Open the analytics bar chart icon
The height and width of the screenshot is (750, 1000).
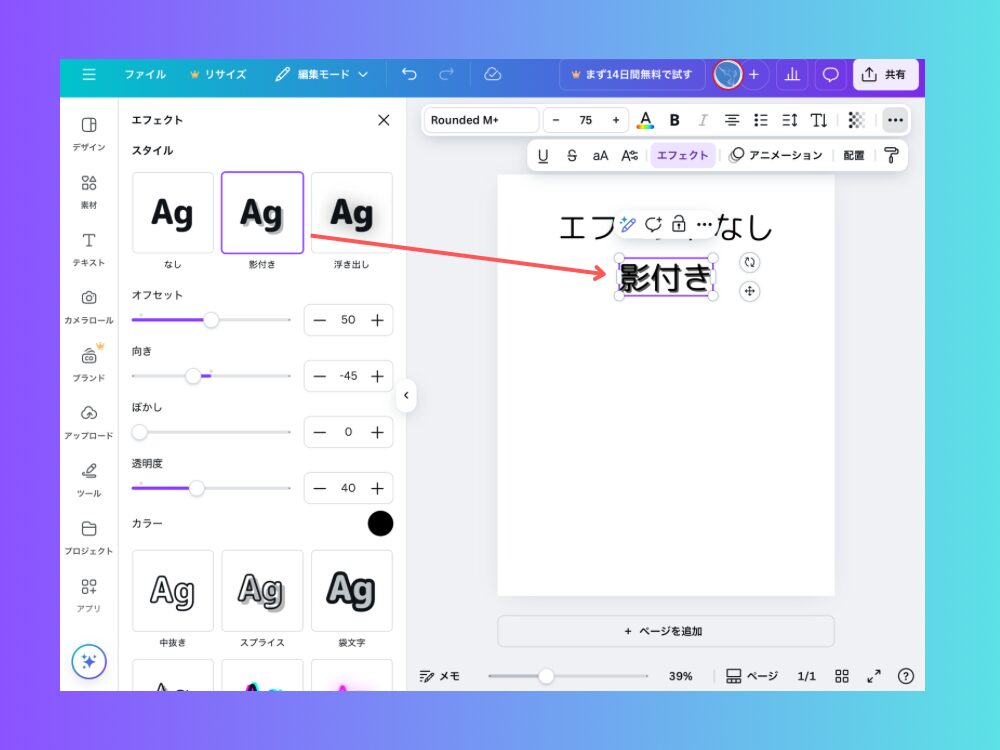(x=792, y=74)
